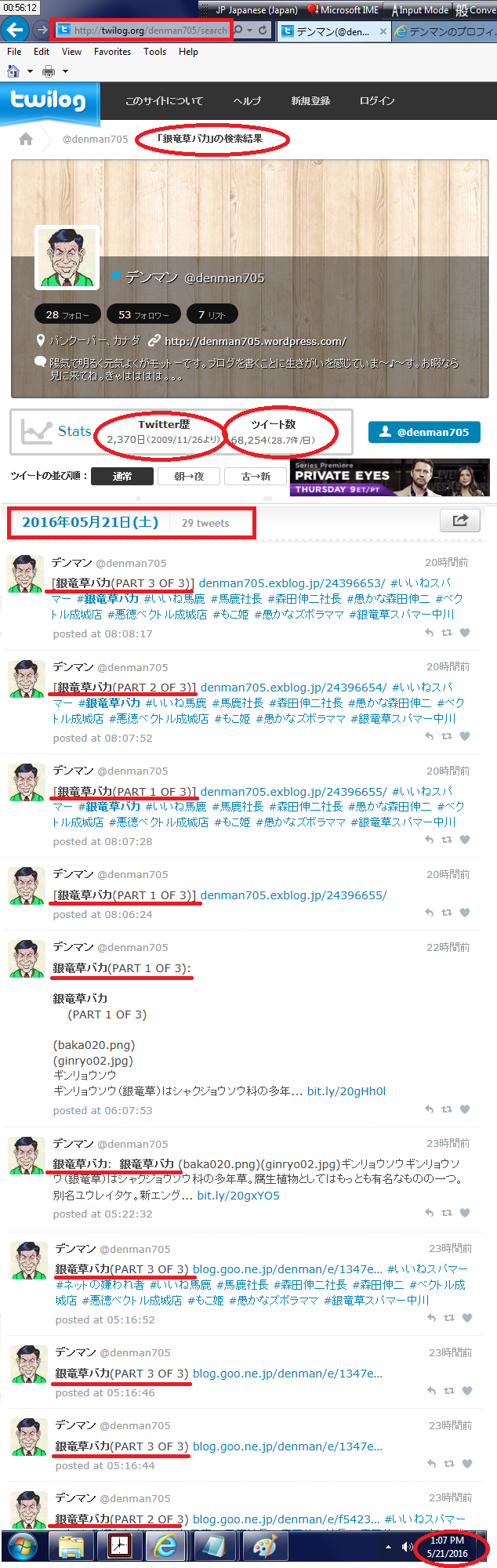Click the browser back arrow button

click(13, 30)
